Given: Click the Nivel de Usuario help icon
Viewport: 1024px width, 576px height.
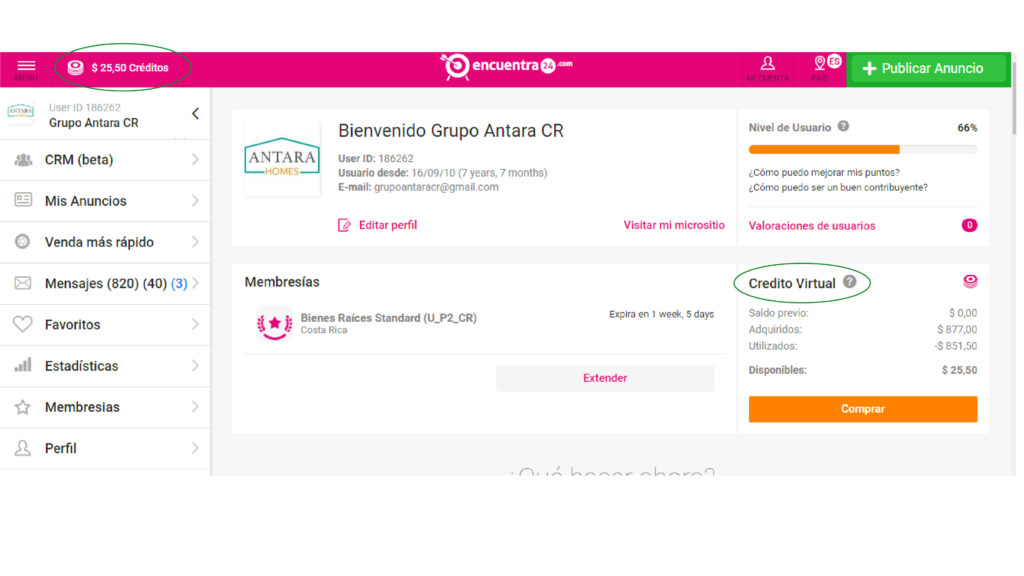Looking at the screenshot, I should (x=844, y=126).
